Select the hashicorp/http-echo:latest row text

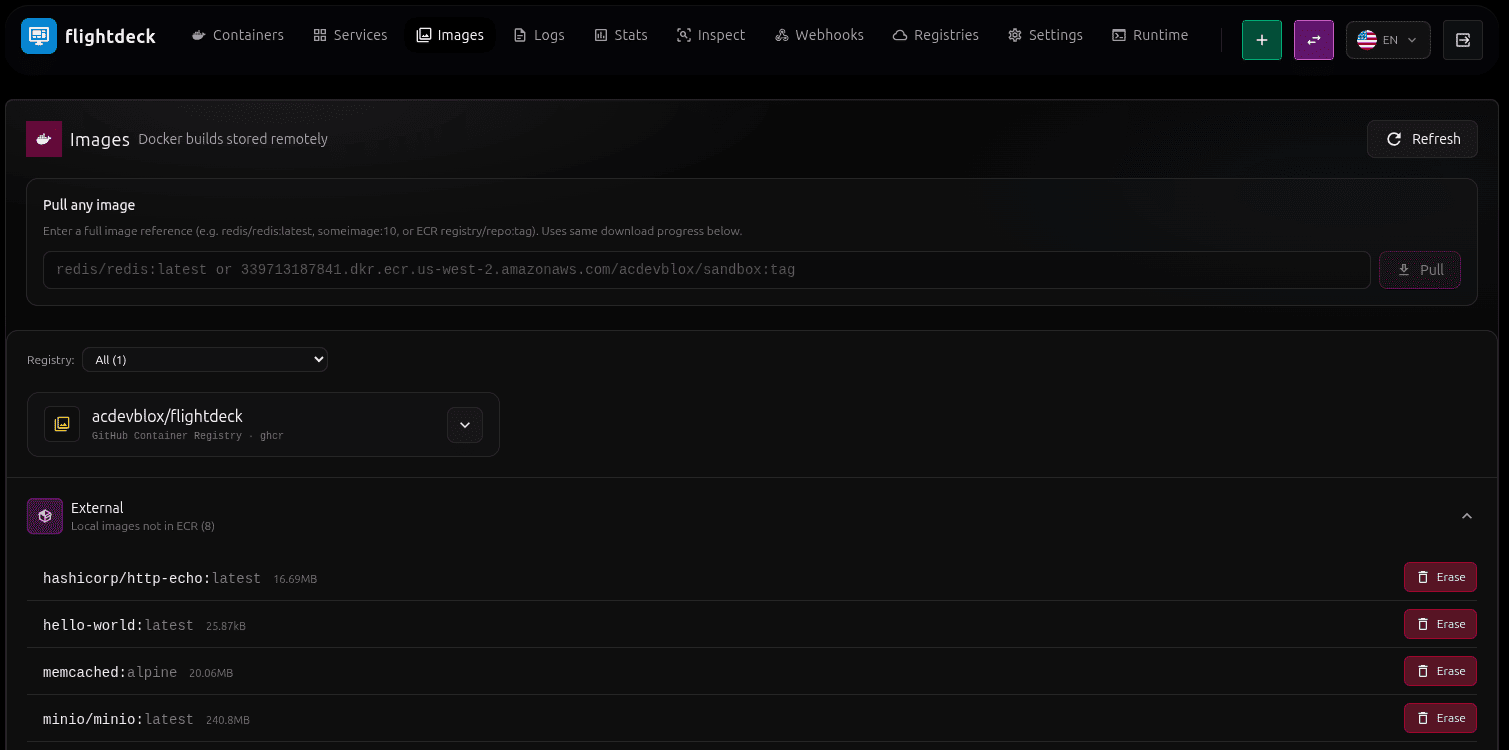click(x=152, y=578)
